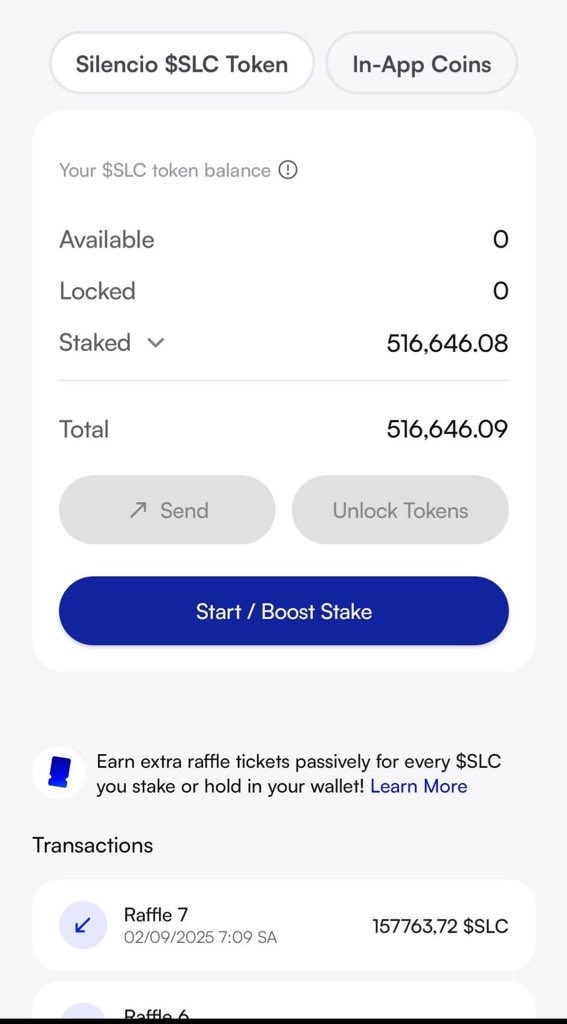Tap the Total balance value 516,646.09

(x=447, y=429)
